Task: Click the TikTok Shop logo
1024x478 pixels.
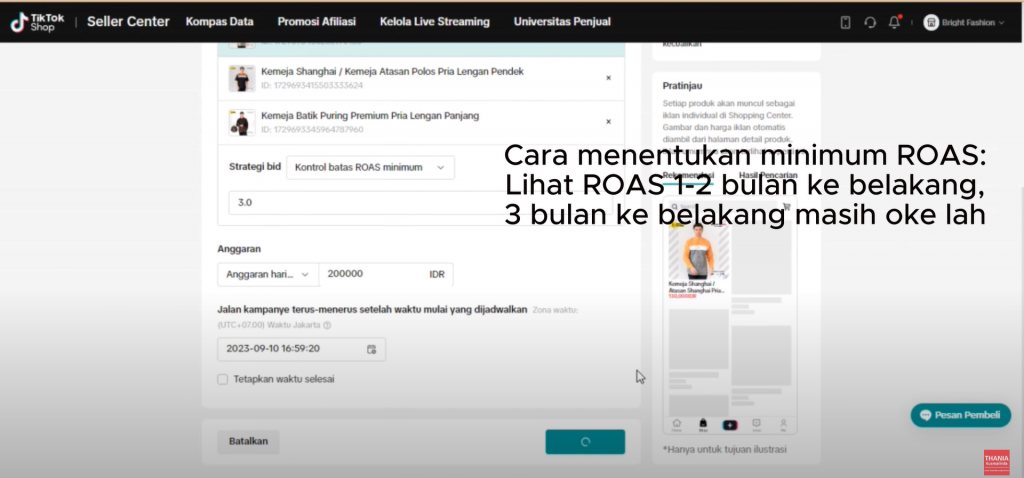Action: (39, 22)
